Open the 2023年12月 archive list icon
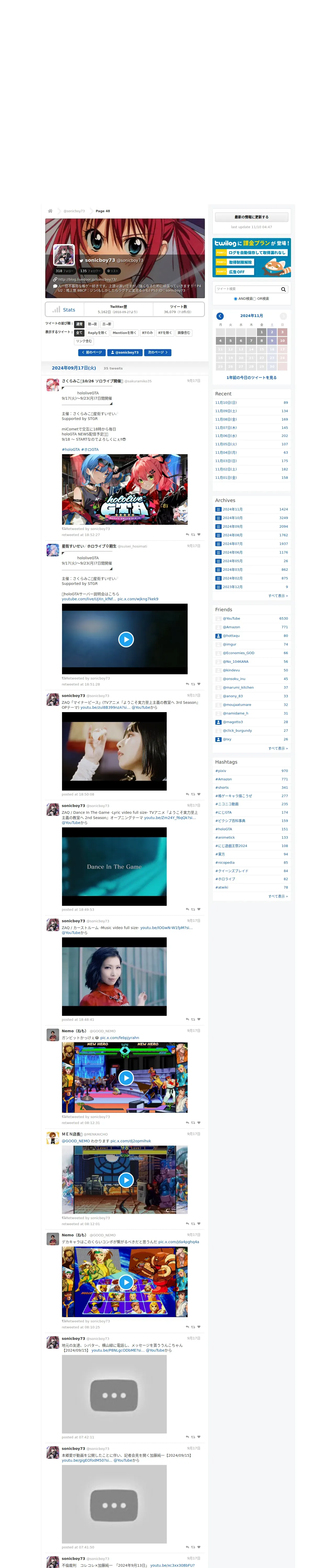The height and width of the screenshot is (1568, 336). (218, 587)
